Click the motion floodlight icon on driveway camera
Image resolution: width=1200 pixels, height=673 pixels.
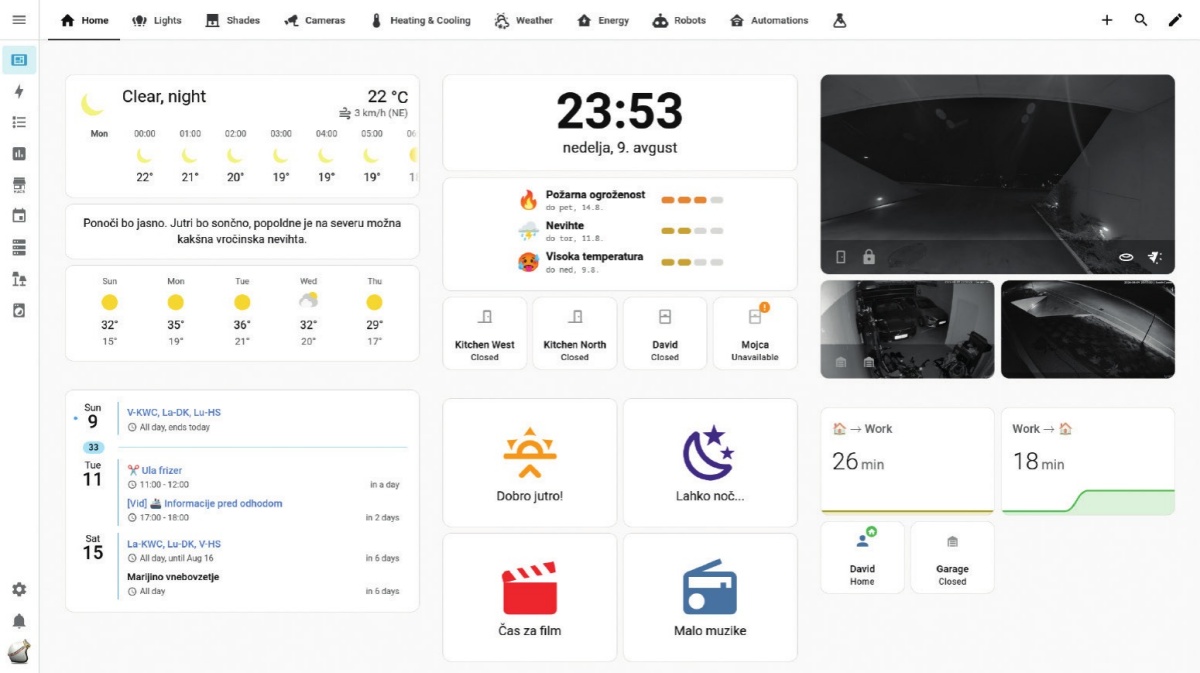(x=1155, y=257)
